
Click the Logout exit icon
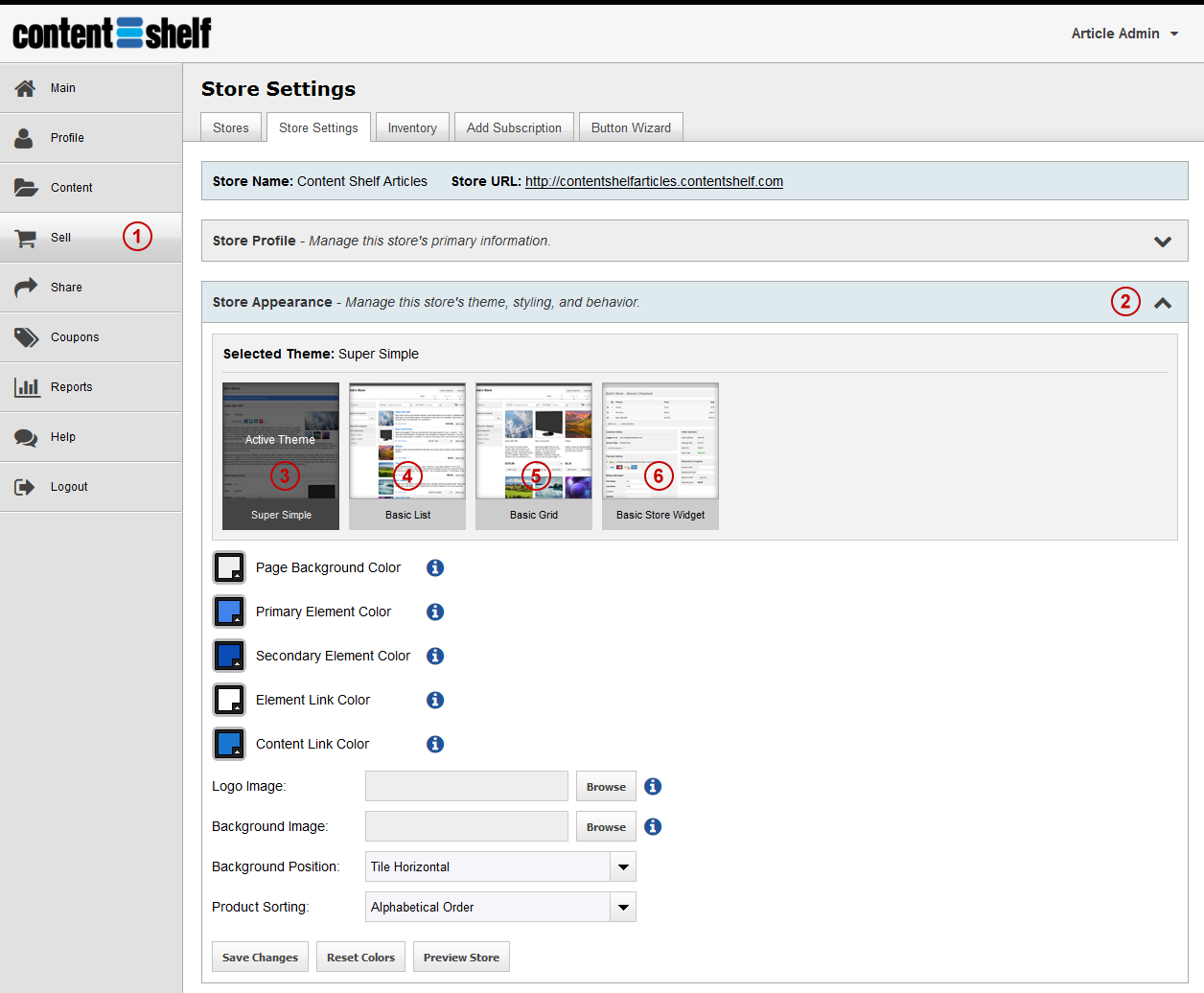pyautogui.click(x=25, y=487)
